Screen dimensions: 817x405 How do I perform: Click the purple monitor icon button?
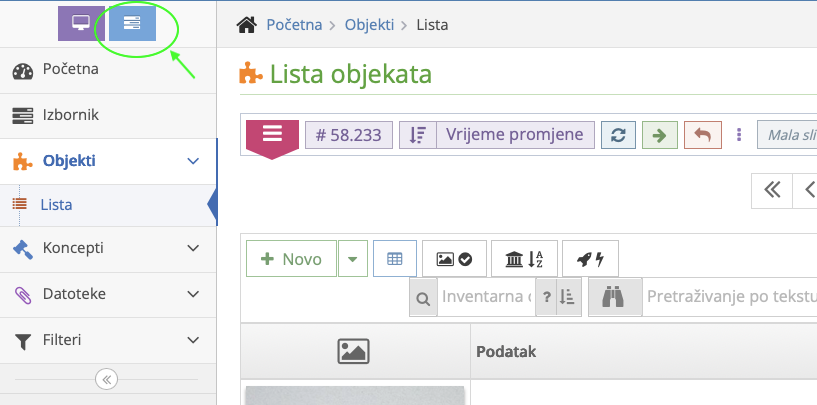[x=81, y=23]
